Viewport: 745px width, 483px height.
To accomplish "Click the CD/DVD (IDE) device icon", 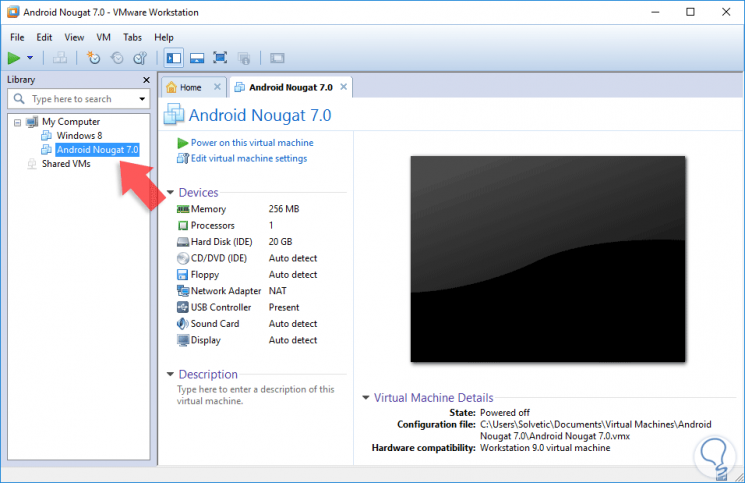I will coord(183,258).
